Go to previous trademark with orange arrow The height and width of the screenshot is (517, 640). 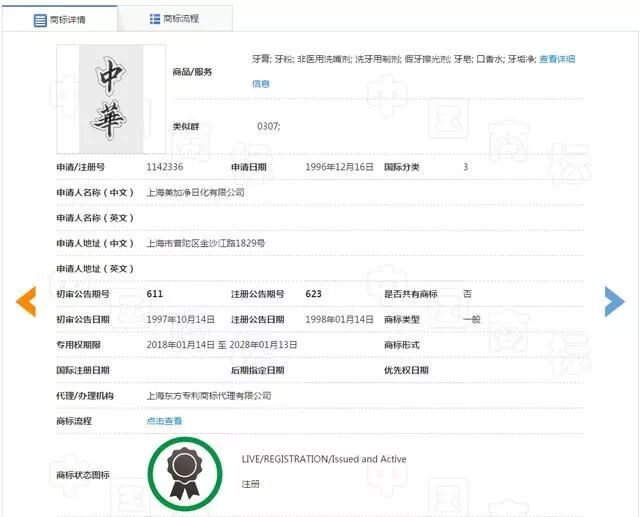tap(26, 302)
